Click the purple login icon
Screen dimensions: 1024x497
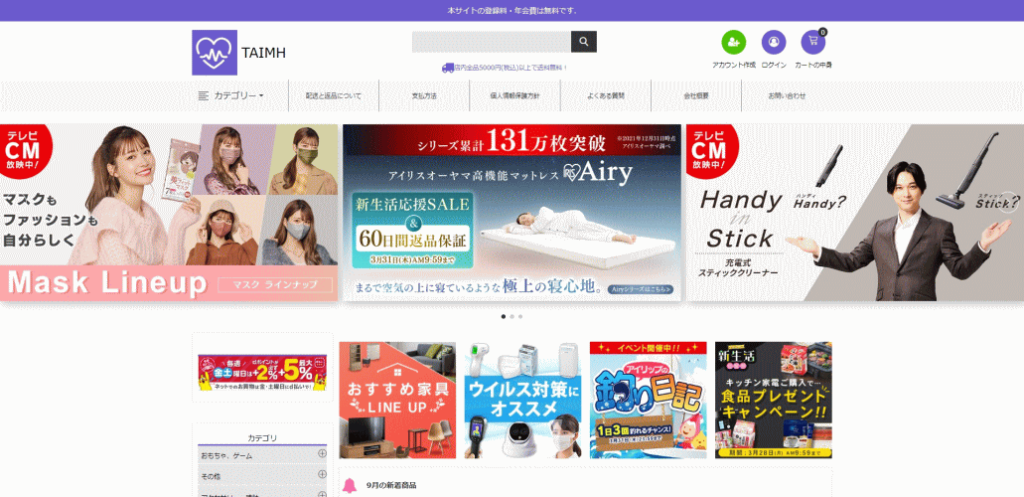tap(773, 43)
